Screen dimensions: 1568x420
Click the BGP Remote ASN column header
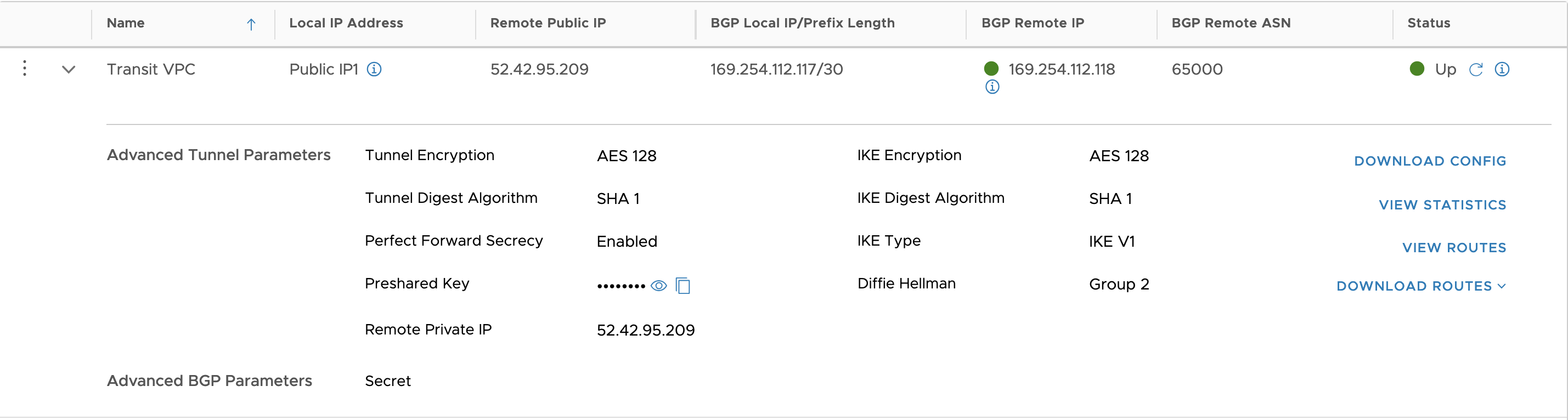point(1231,23)
